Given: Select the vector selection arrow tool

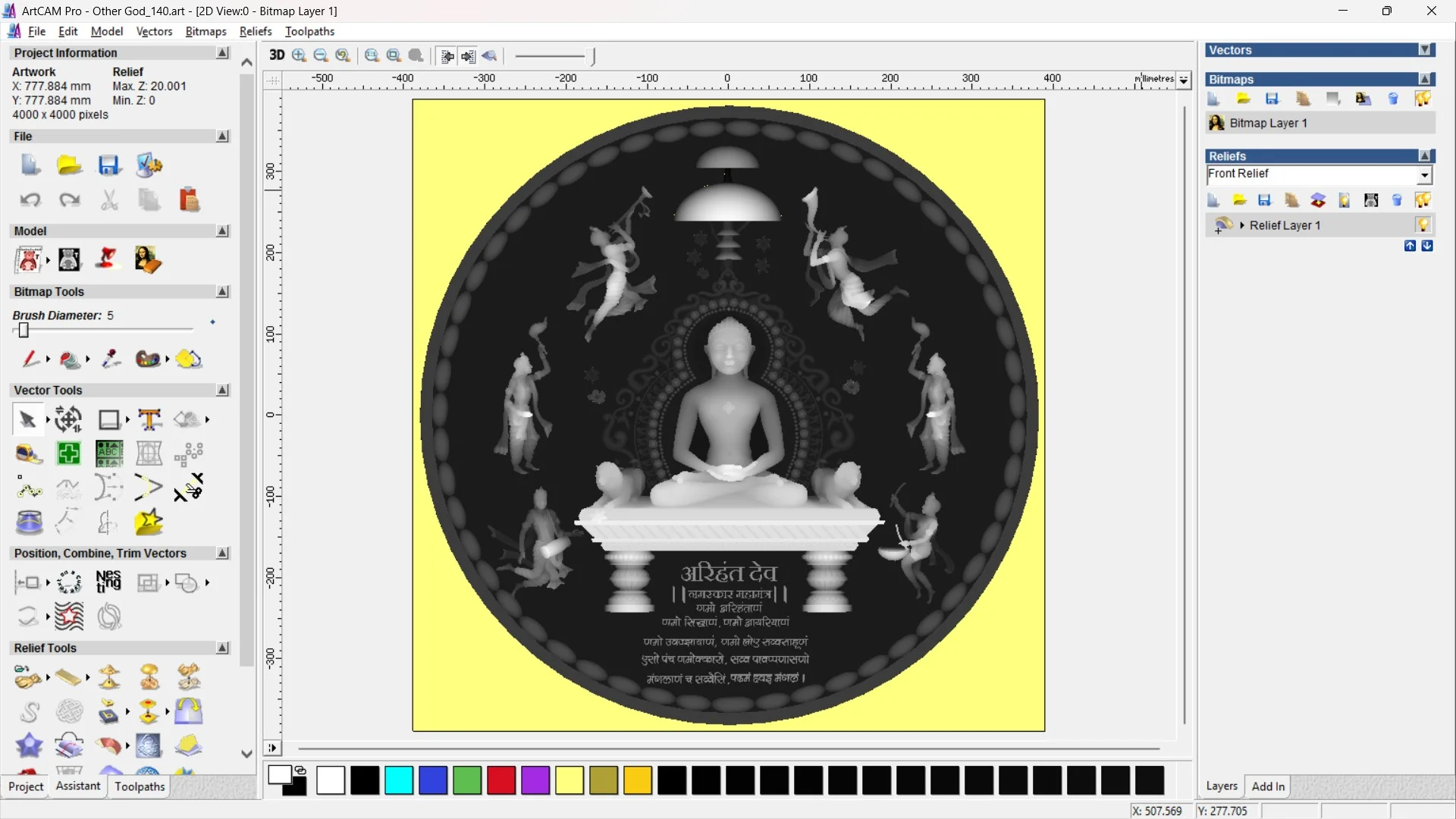Looking at the screenshot, I should pos(26,419).
